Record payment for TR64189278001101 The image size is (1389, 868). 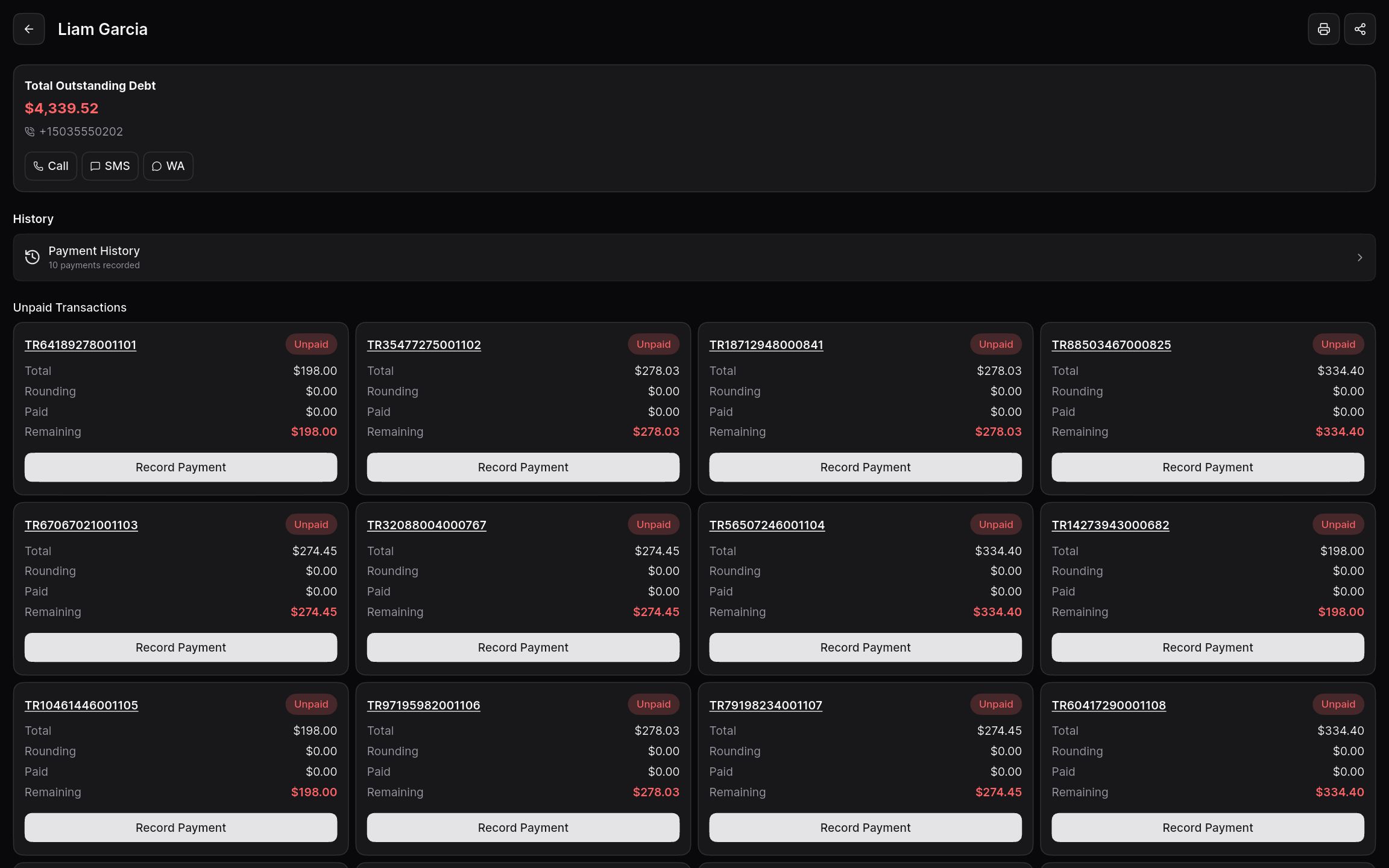181,467
